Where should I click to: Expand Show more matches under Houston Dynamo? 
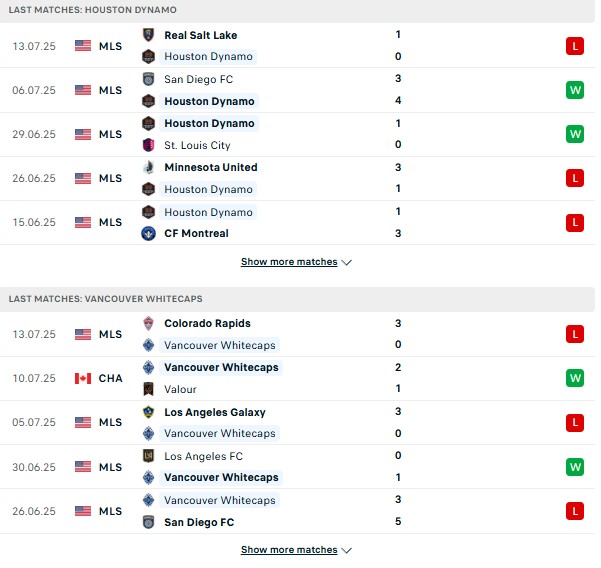click(x=296, y=262)
